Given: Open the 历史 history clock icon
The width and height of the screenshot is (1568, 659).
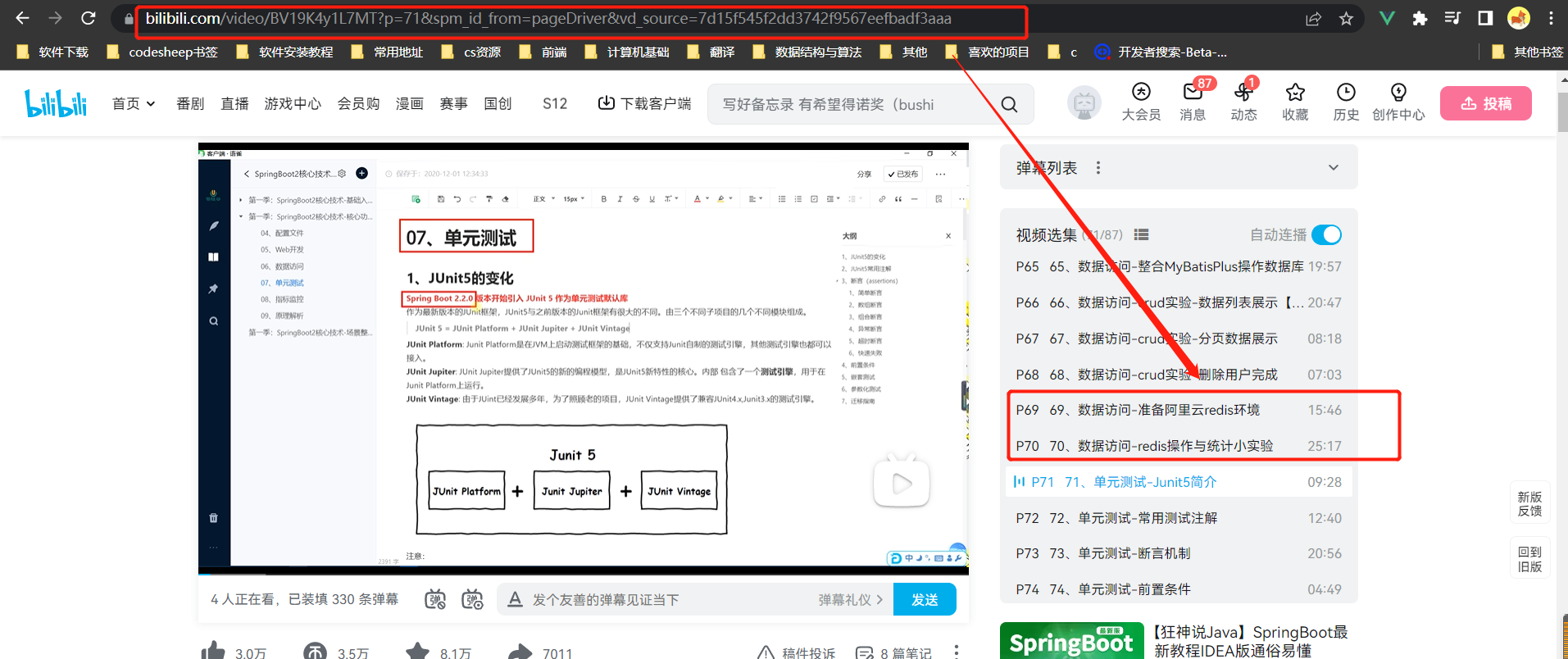Looking at the screenshot, I should pyautogui.click(x=1346, y=92).
